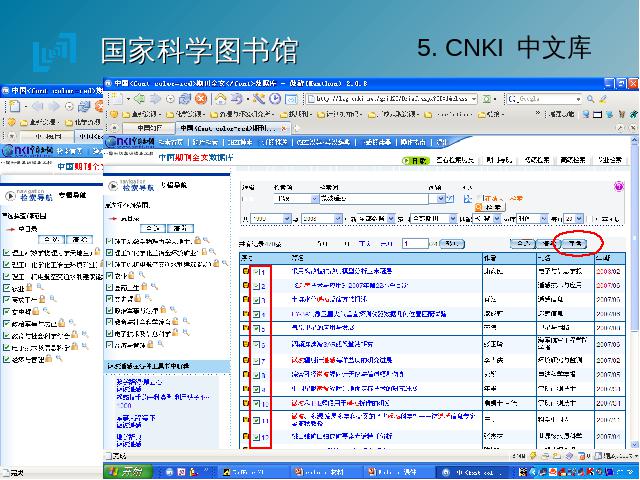Uncheck 经济与管理 category in front window
640x480 pixels.
tap(109, 345)
